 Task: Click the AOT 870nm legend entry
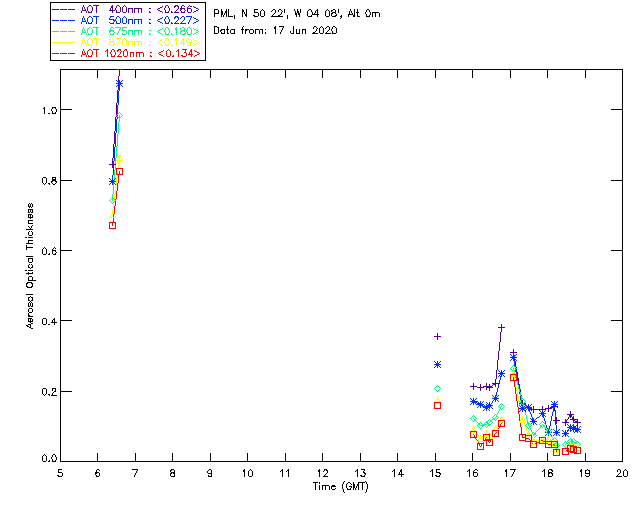pos(127,42)
